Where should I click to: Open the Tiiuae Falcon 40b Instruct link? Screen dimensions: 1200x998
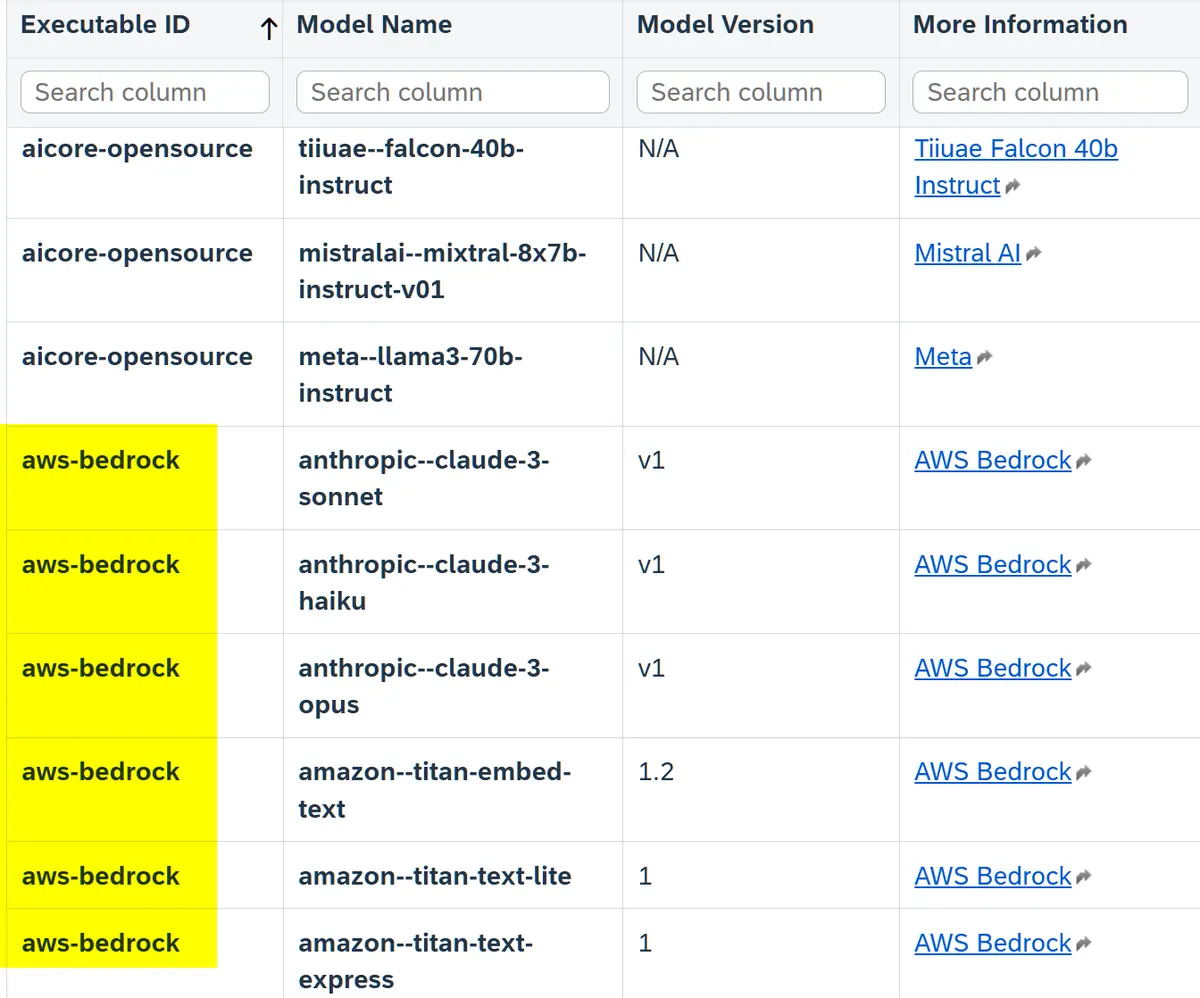coord(1016,167)
